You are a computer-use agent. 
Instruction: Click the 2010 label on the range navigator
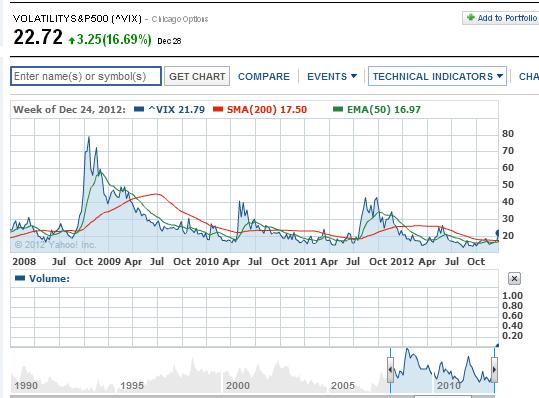coord(448,385)
